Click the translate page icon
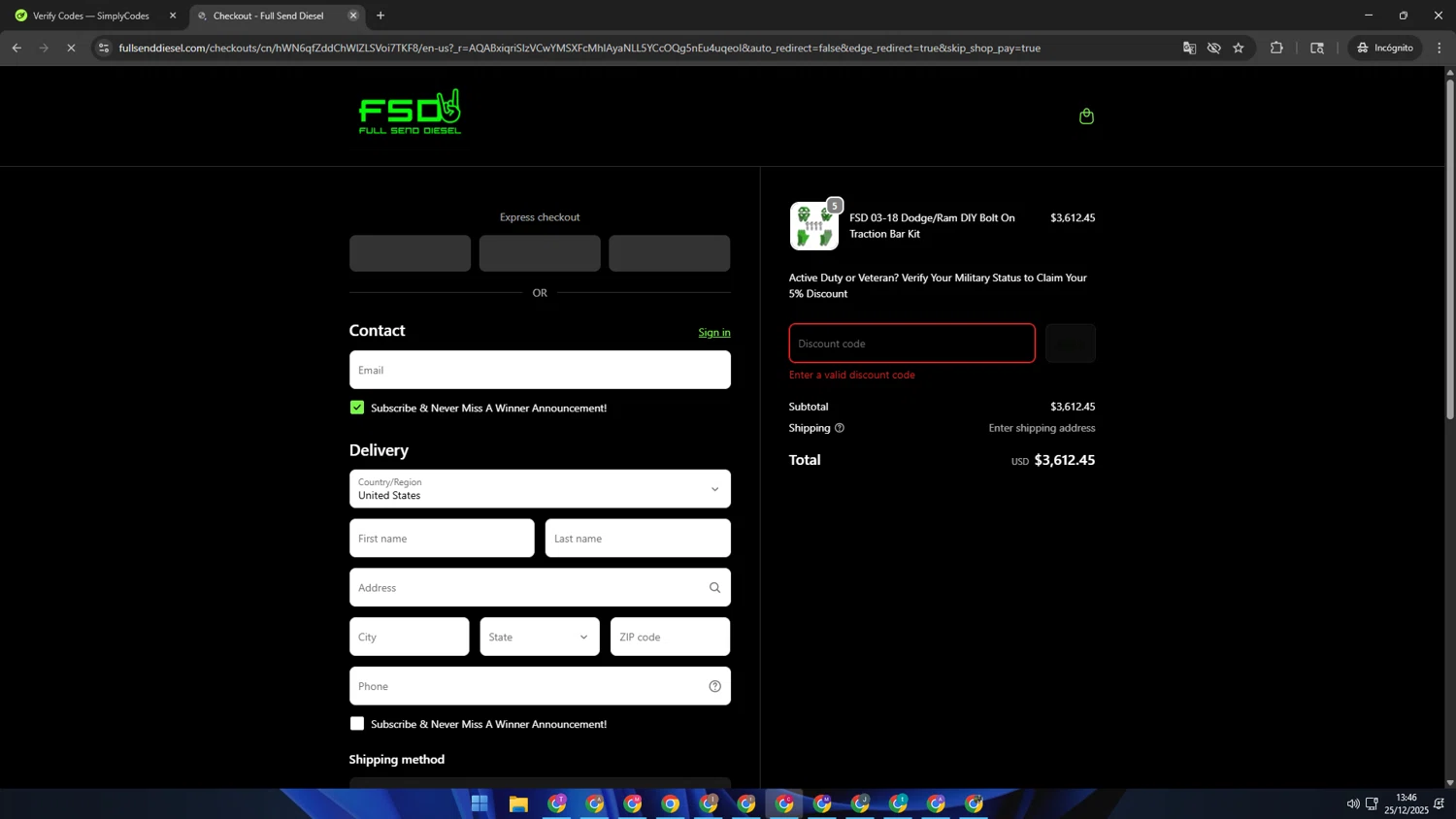Image resolution: width=1456 pixels, height=819 pixels. coord(1189,48)
